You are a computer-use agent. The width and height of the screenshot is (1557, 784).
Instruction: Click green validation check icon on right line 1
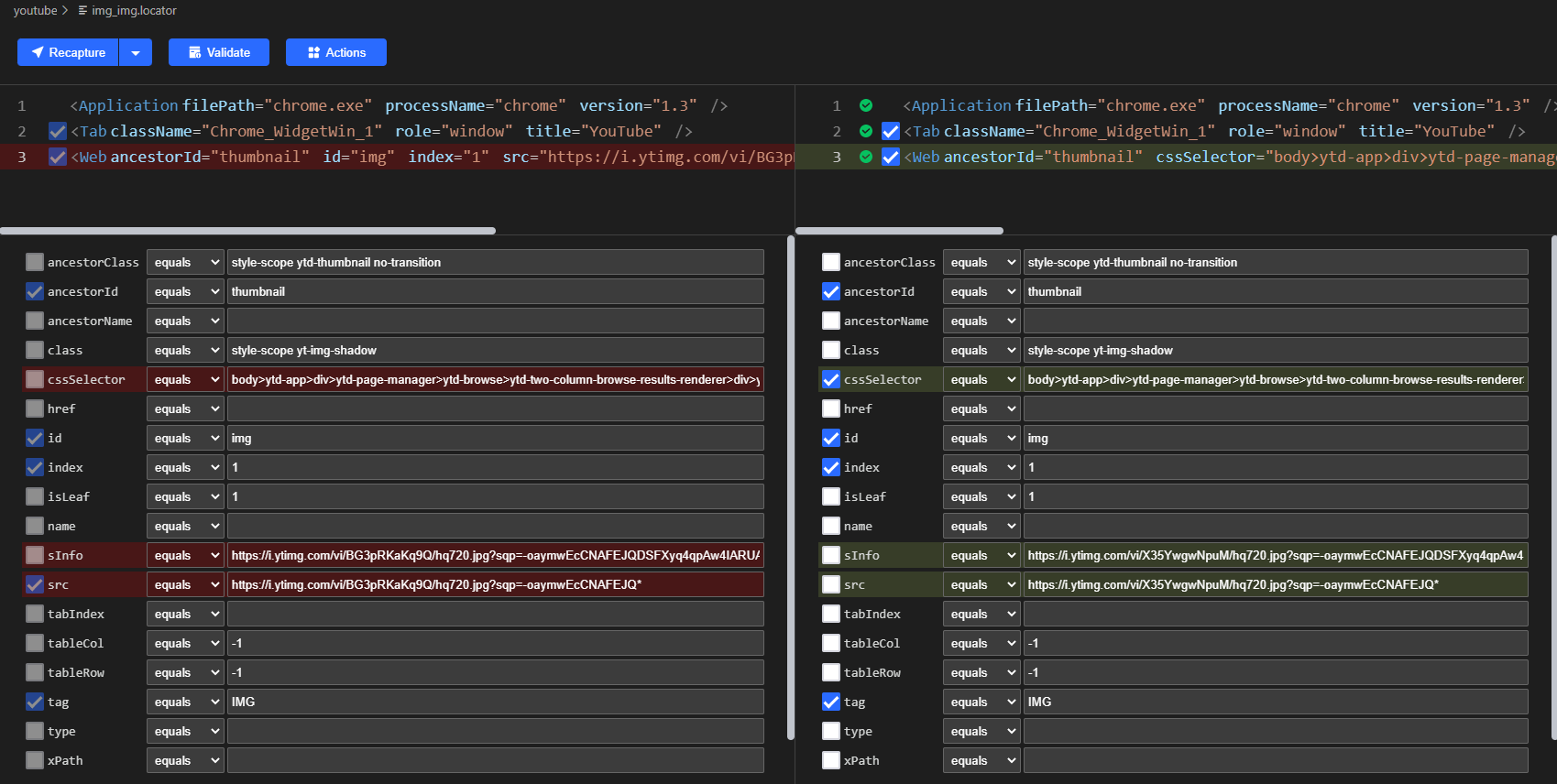click(866, 105)
